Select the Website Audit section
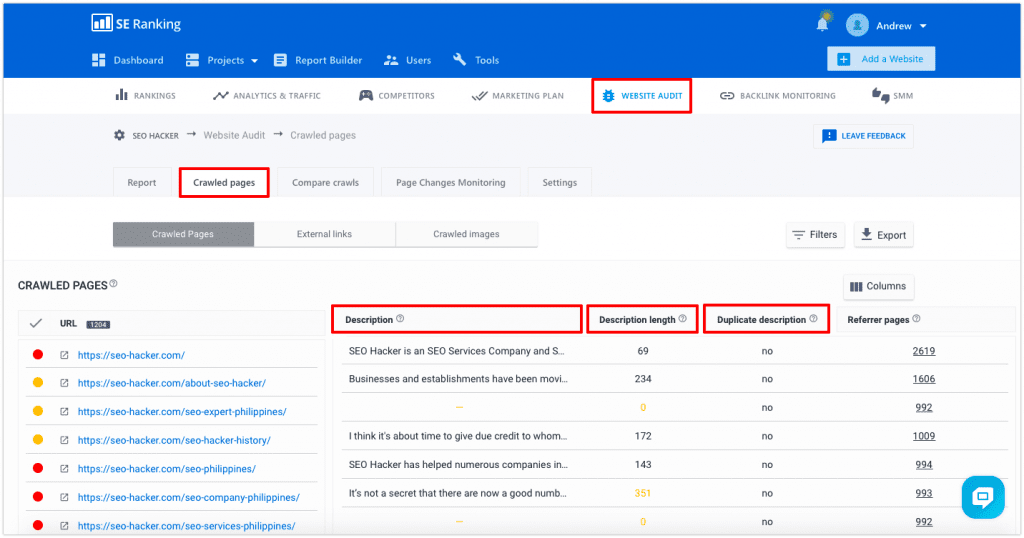 (x=642, y=95)
